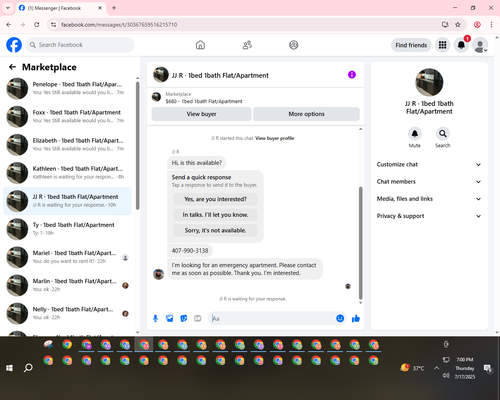This screenshot has height=400, width=500.
Task: Open Mariel's 1bed 1bath conversation
Action: coord(68,257)
